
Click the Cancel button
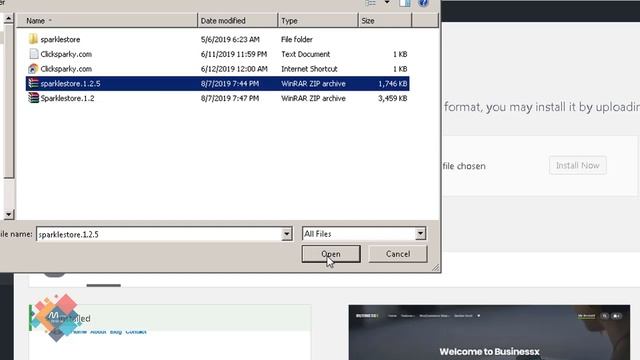[398, 254]
